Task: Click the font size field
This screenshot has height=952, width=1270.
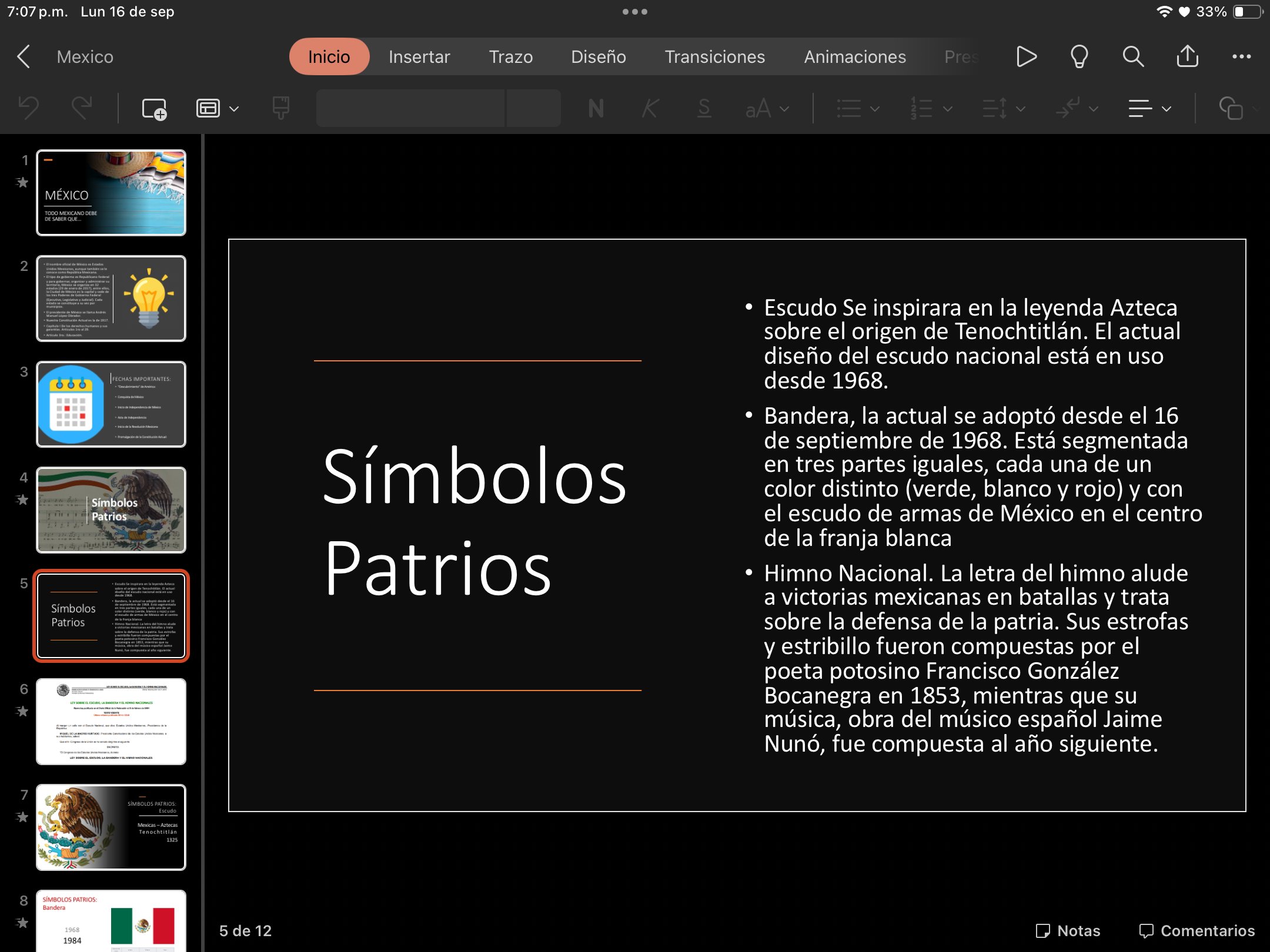Action: coord(533,108)
